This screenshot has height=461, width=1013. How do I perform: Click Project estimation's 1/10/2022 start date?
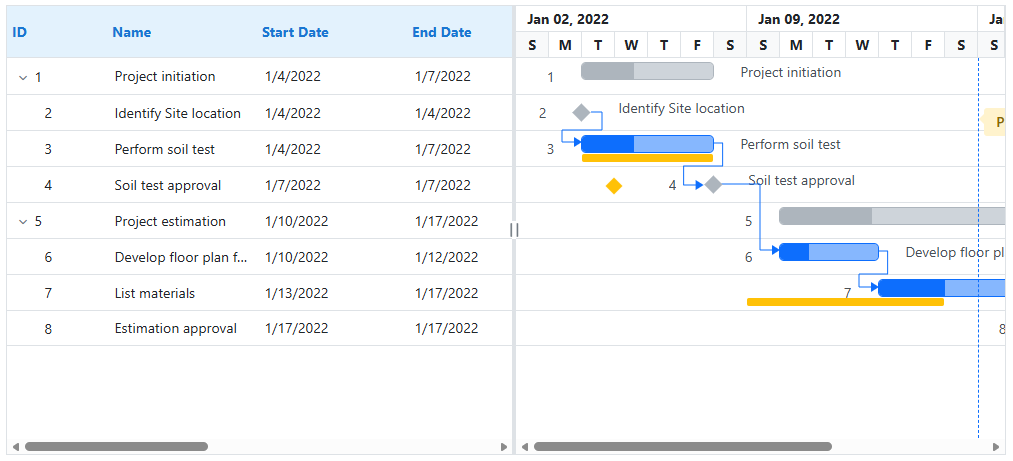pos(297,222)
